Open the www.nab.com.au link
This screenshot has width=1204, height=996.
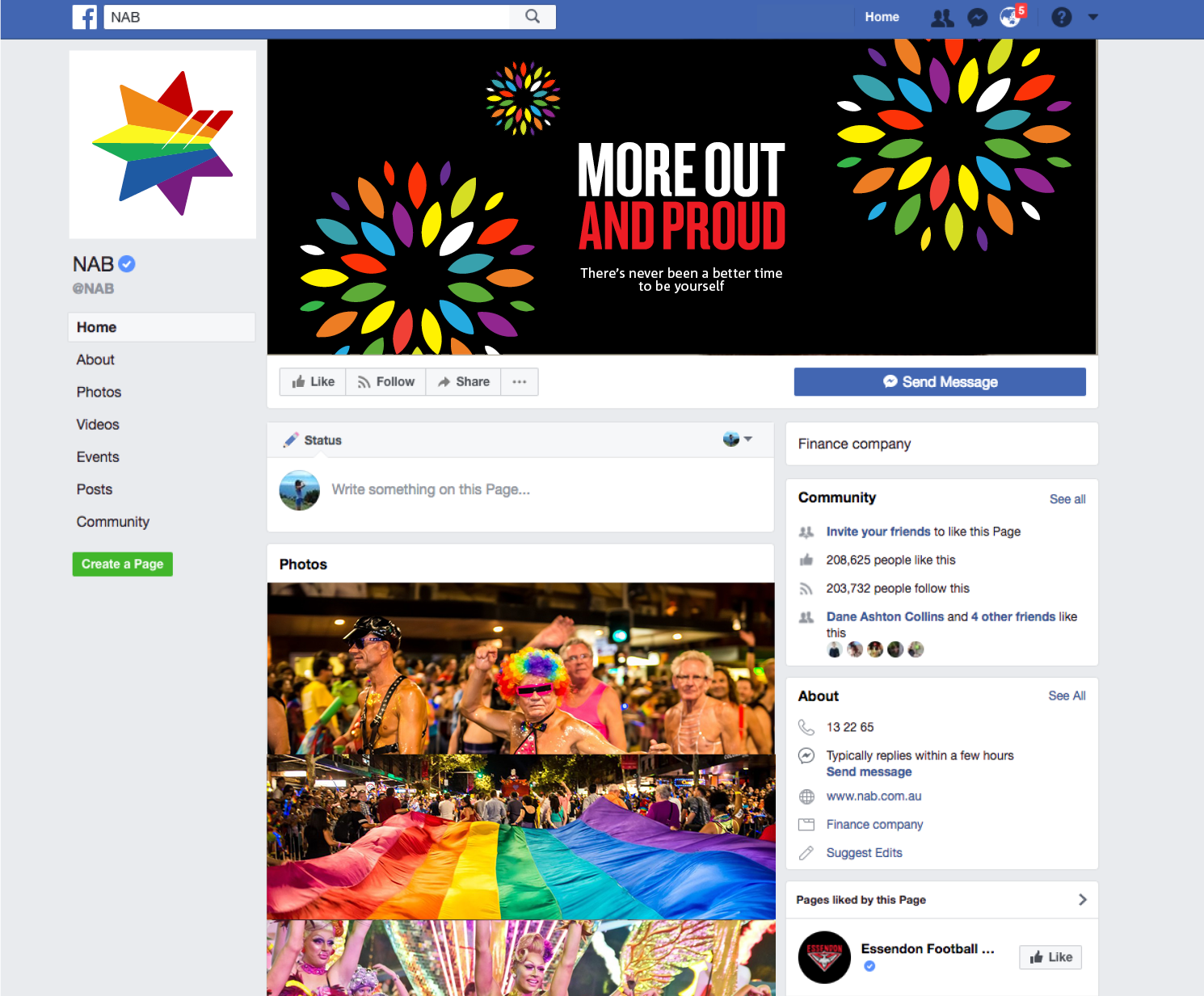click(x=874, y=796)
